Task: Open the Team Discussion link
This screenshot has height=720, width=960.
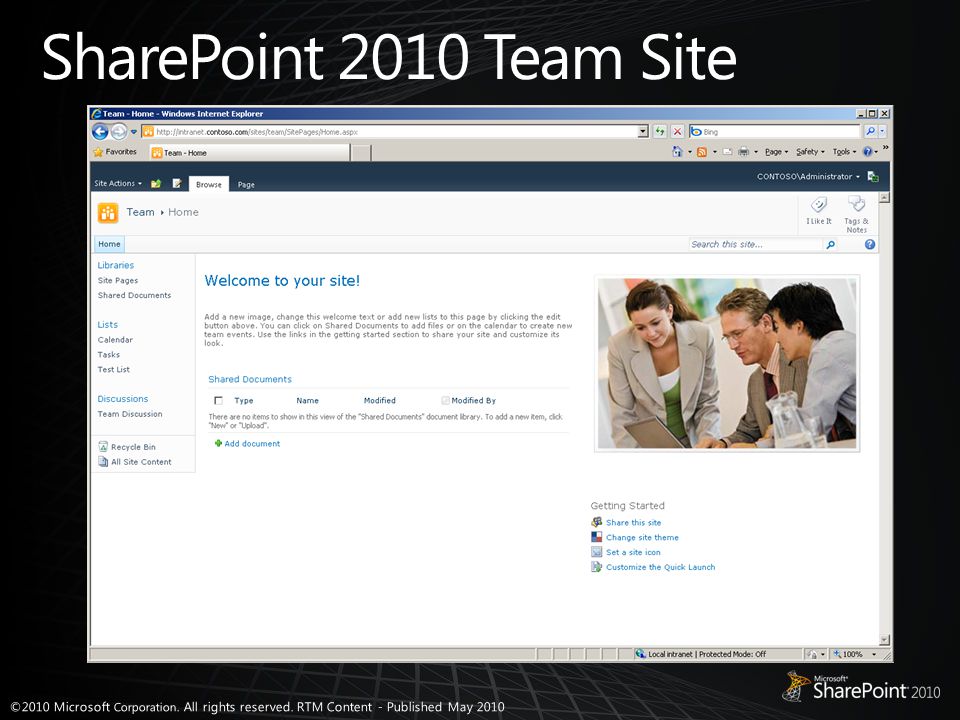Action: [x=130, y=414]
